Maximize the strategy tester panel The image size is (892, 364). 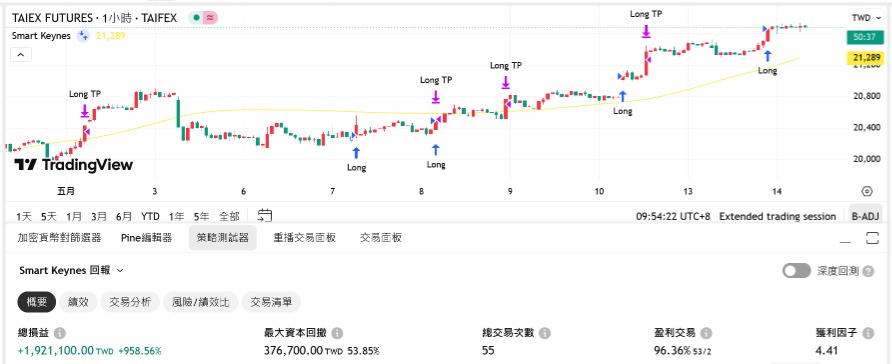(873, 238)
